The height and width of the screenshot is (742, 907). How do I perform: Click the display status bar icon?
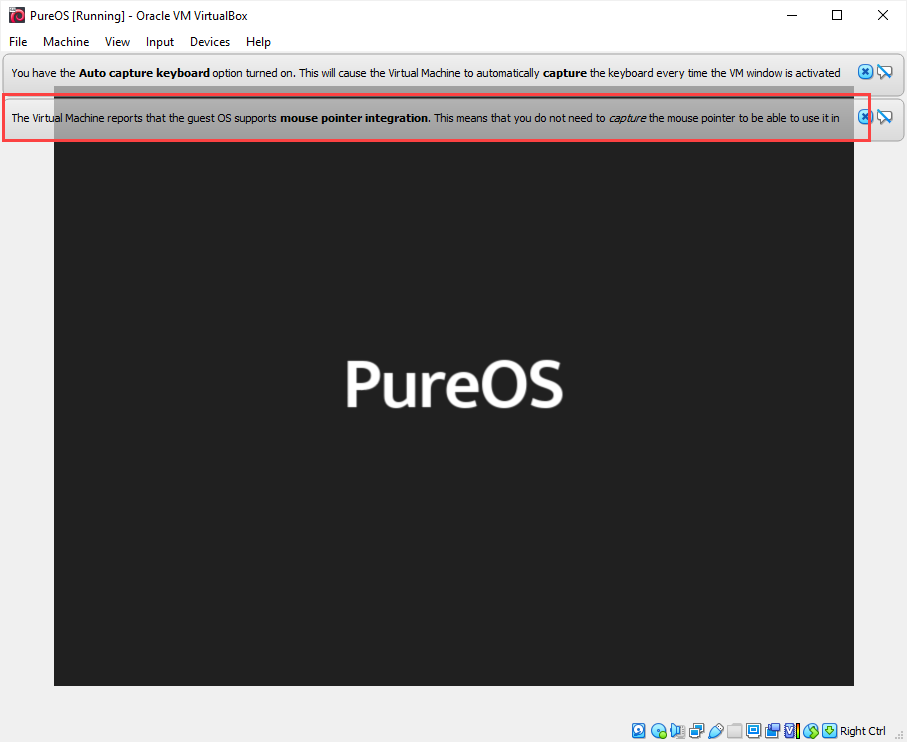(754, 730)
